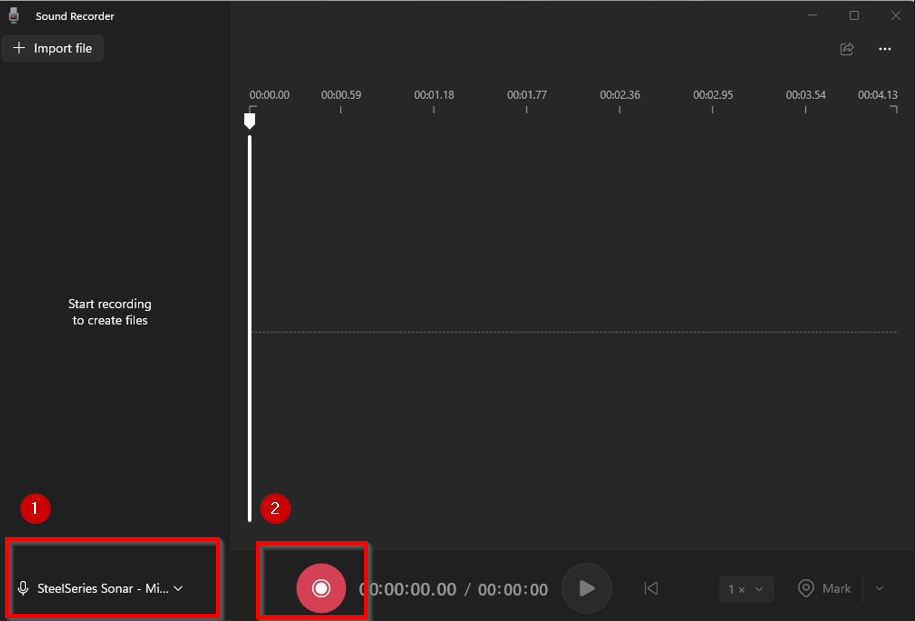Click the "Start recording to create files" text
The image size is (915, 621).
(x=110, y=312)
